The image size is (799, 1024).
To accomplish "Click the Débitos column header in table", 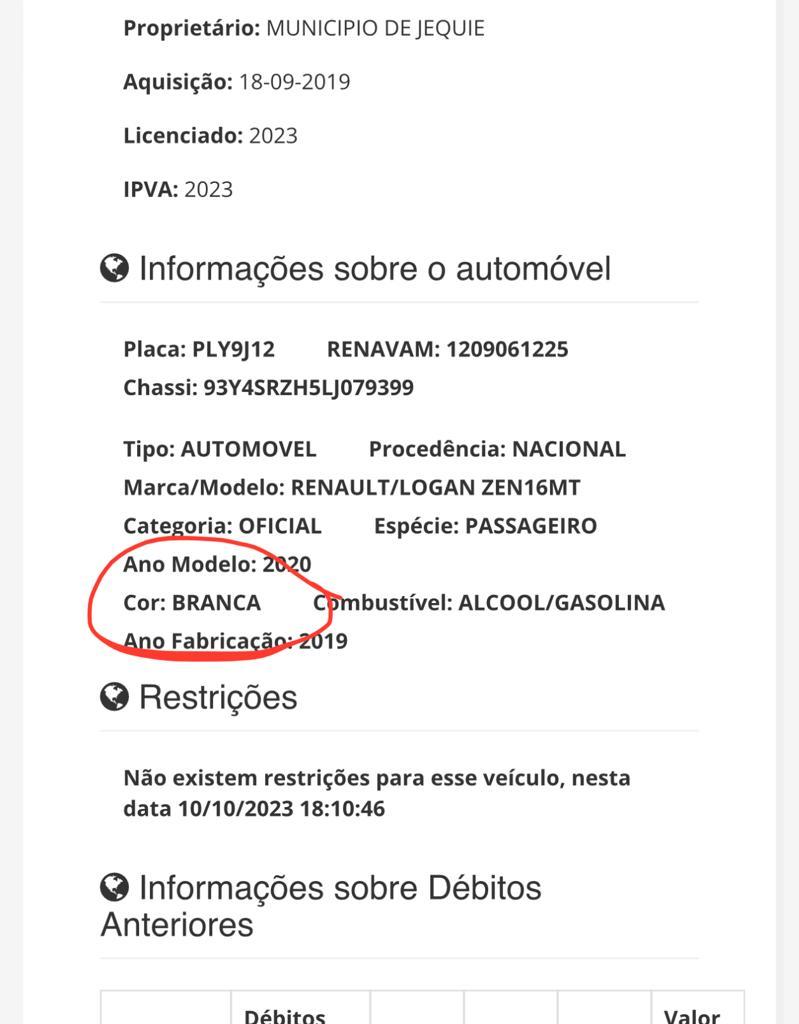I will 285,1014.
